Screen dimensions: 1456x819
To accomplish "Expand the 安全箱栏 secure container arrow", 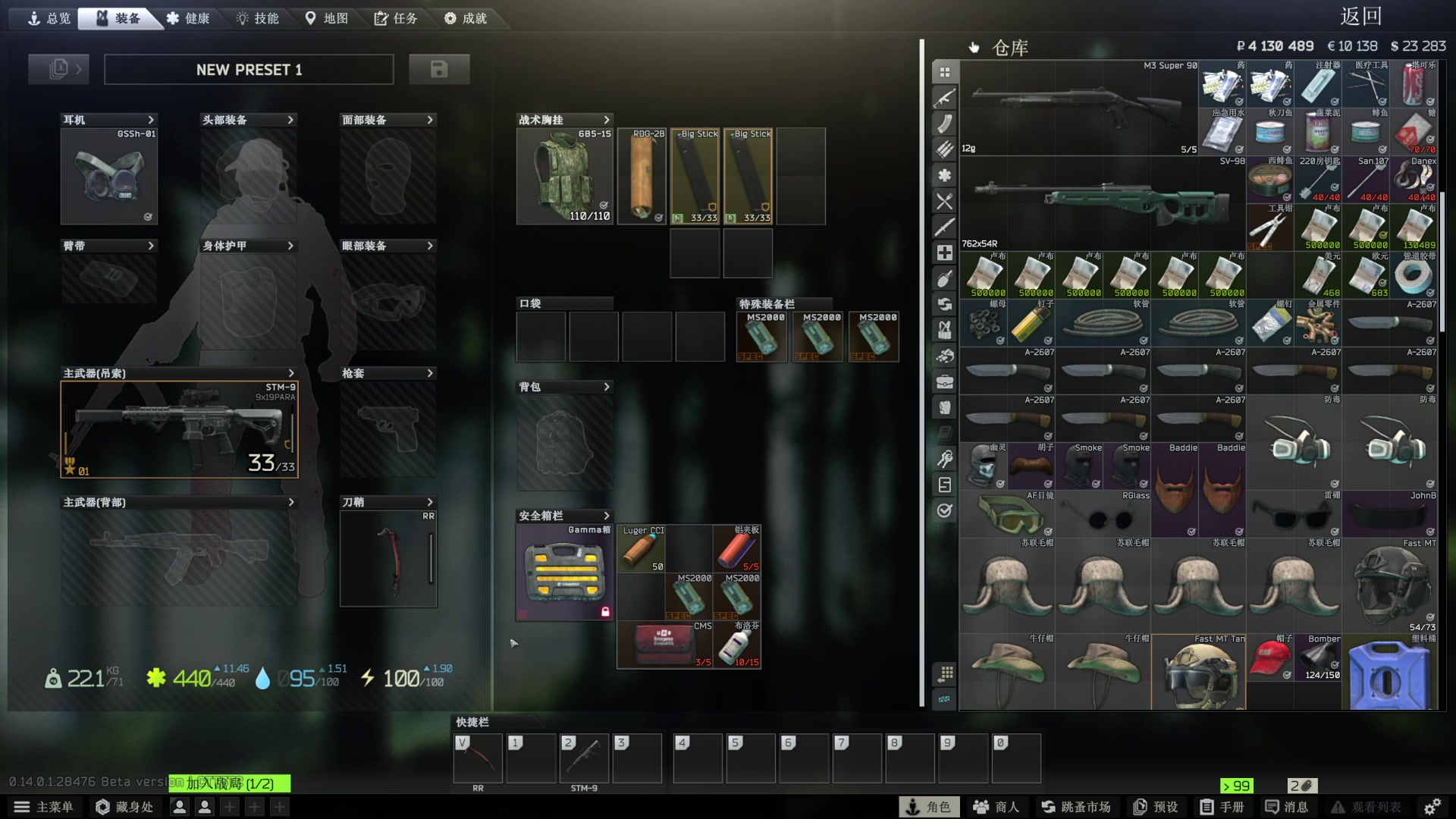I will pos(607,516).
